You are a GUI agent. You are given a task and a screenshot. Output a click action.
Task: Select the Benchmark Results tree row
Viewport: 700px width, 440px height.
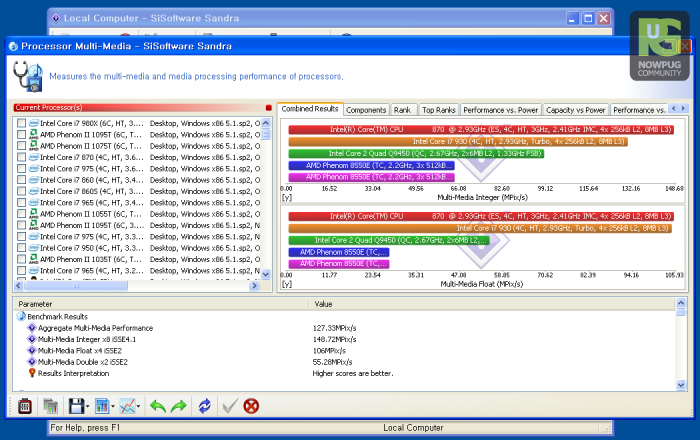58,316
